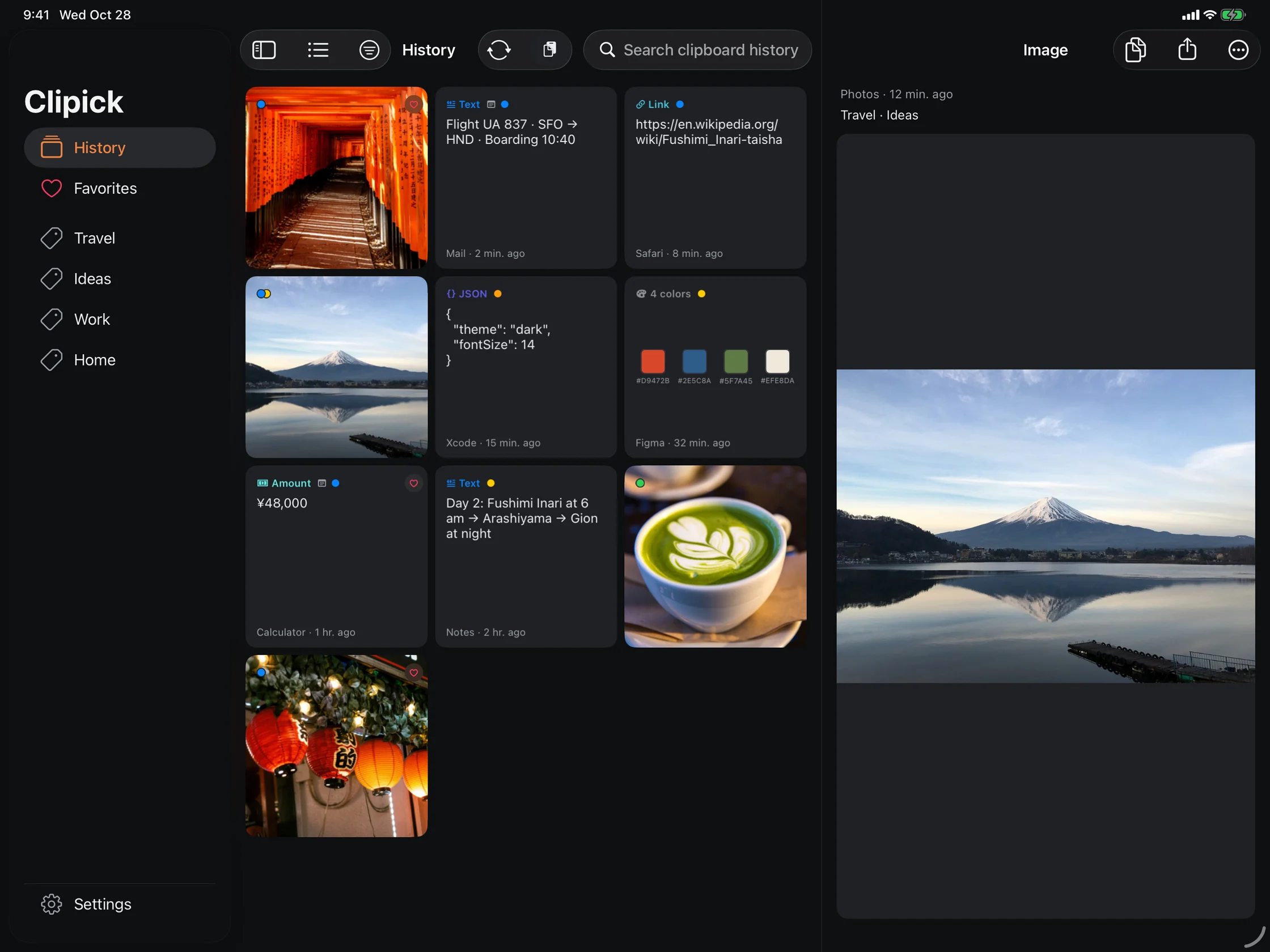This screenshot has width=1270, height=952.
Task: Click the Wi-Fi status icon
Action: [1210, 15]
